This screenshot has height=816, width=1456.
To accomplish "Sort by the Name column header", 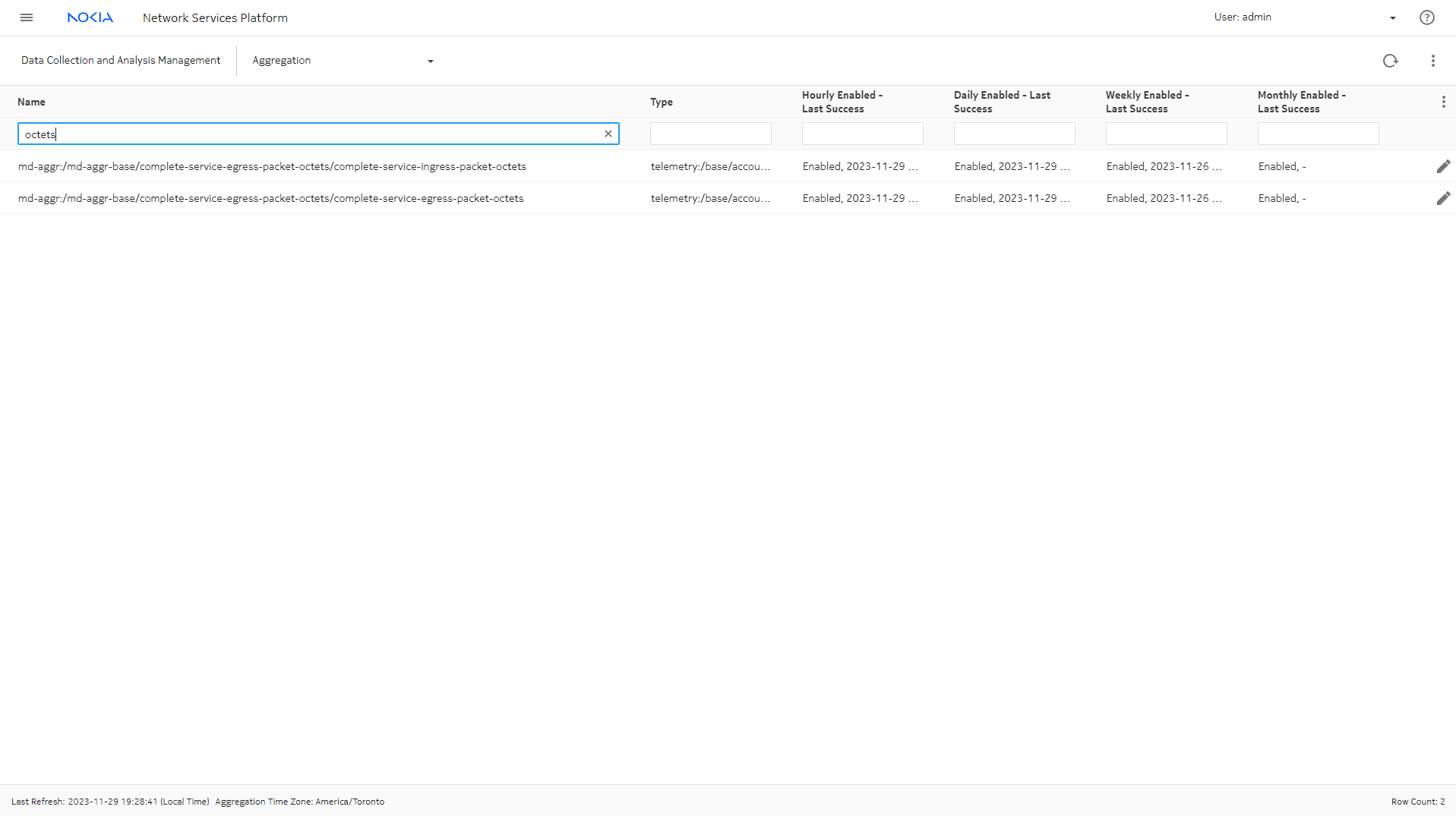I will point(31,102).
